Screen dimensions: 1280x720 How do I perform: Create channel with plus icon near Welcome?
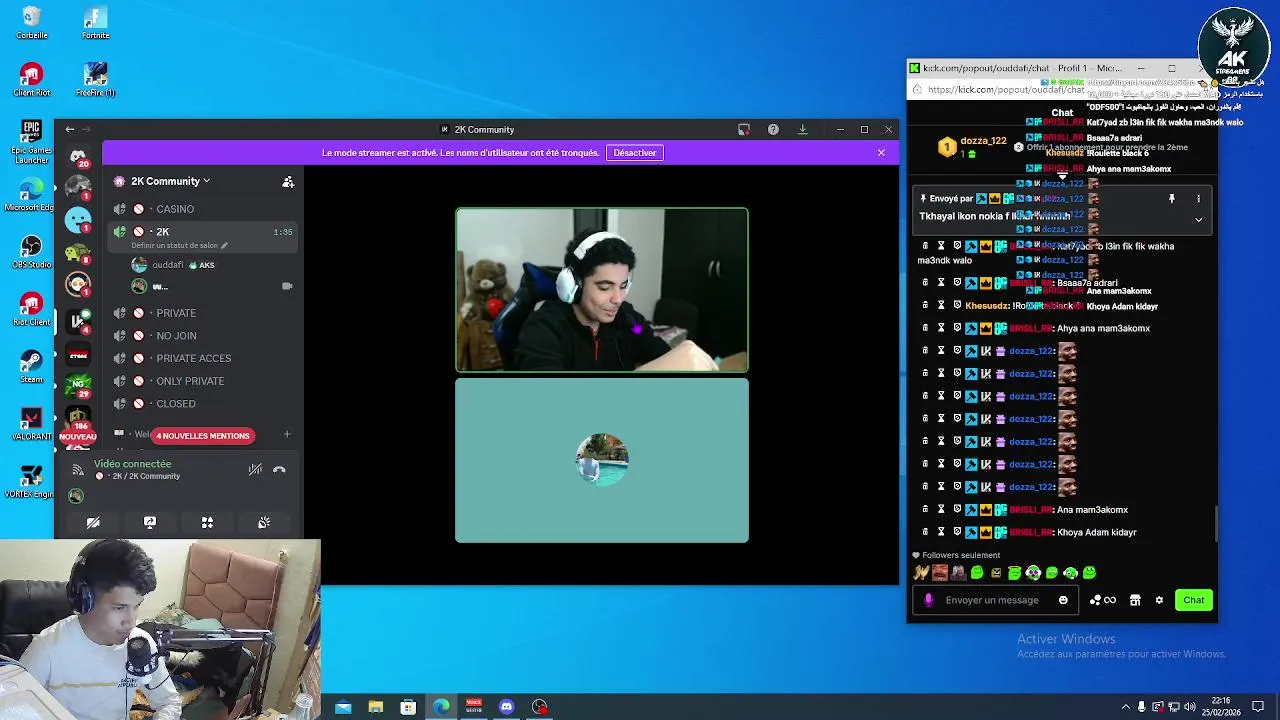tap(287, 434)
